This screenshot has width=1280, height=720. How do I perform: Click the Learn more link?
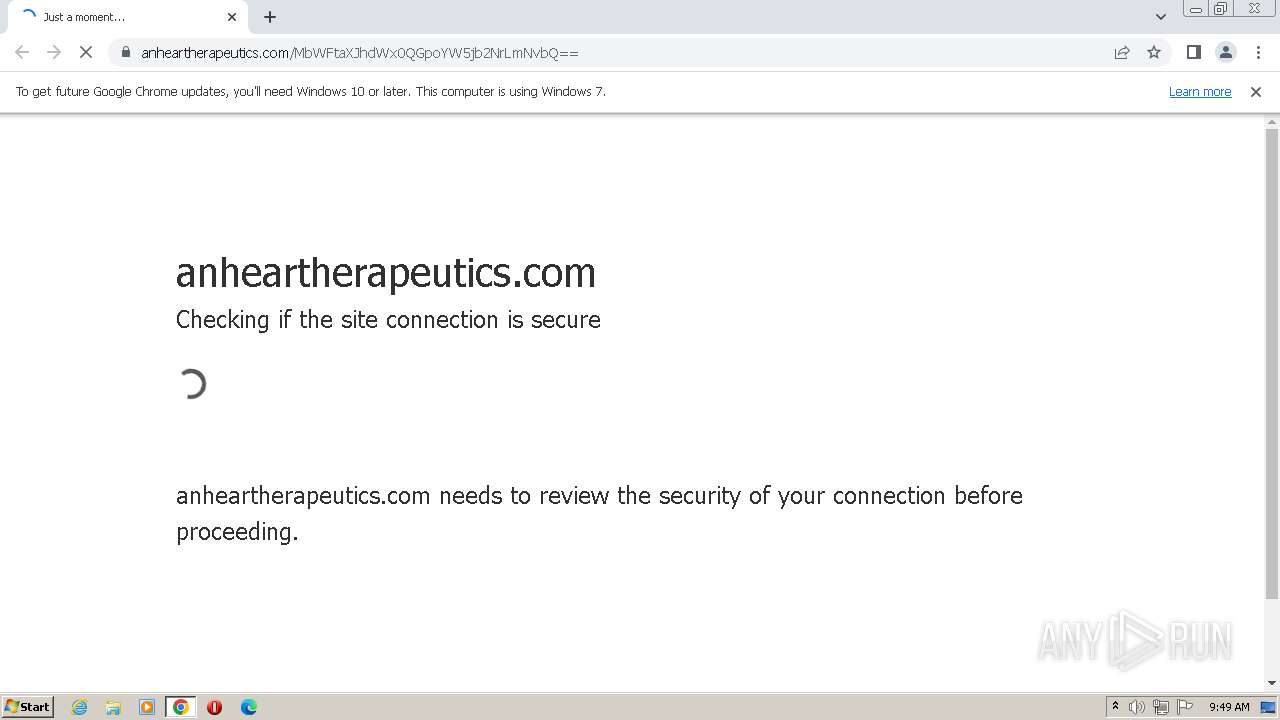coord(1199,91)
